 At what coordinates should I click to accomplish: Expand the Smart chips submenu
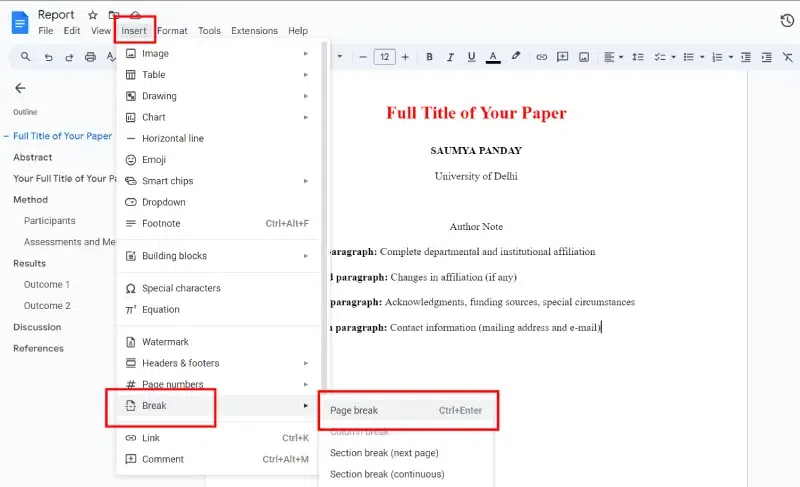(x=217, y=181)
